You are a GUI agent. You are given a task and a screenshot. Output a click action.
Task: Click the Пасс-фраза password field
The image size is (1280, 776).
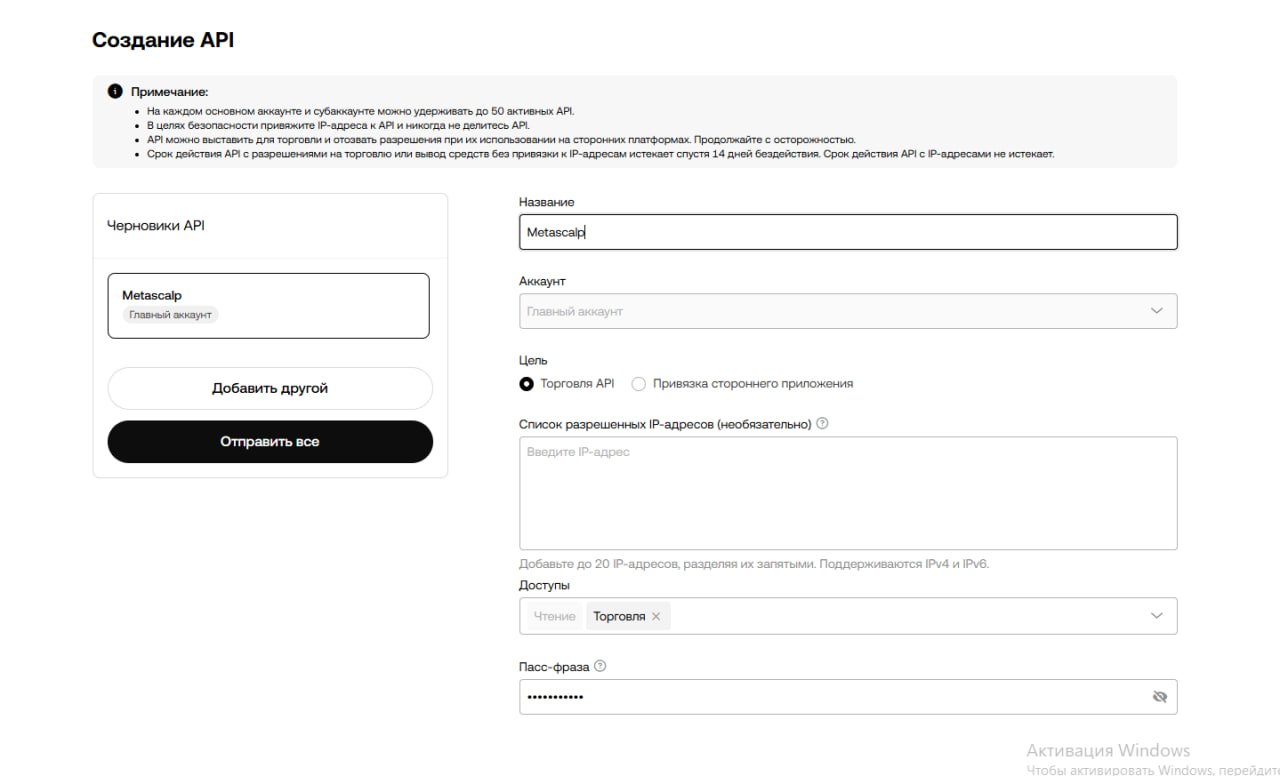(830, 697)
